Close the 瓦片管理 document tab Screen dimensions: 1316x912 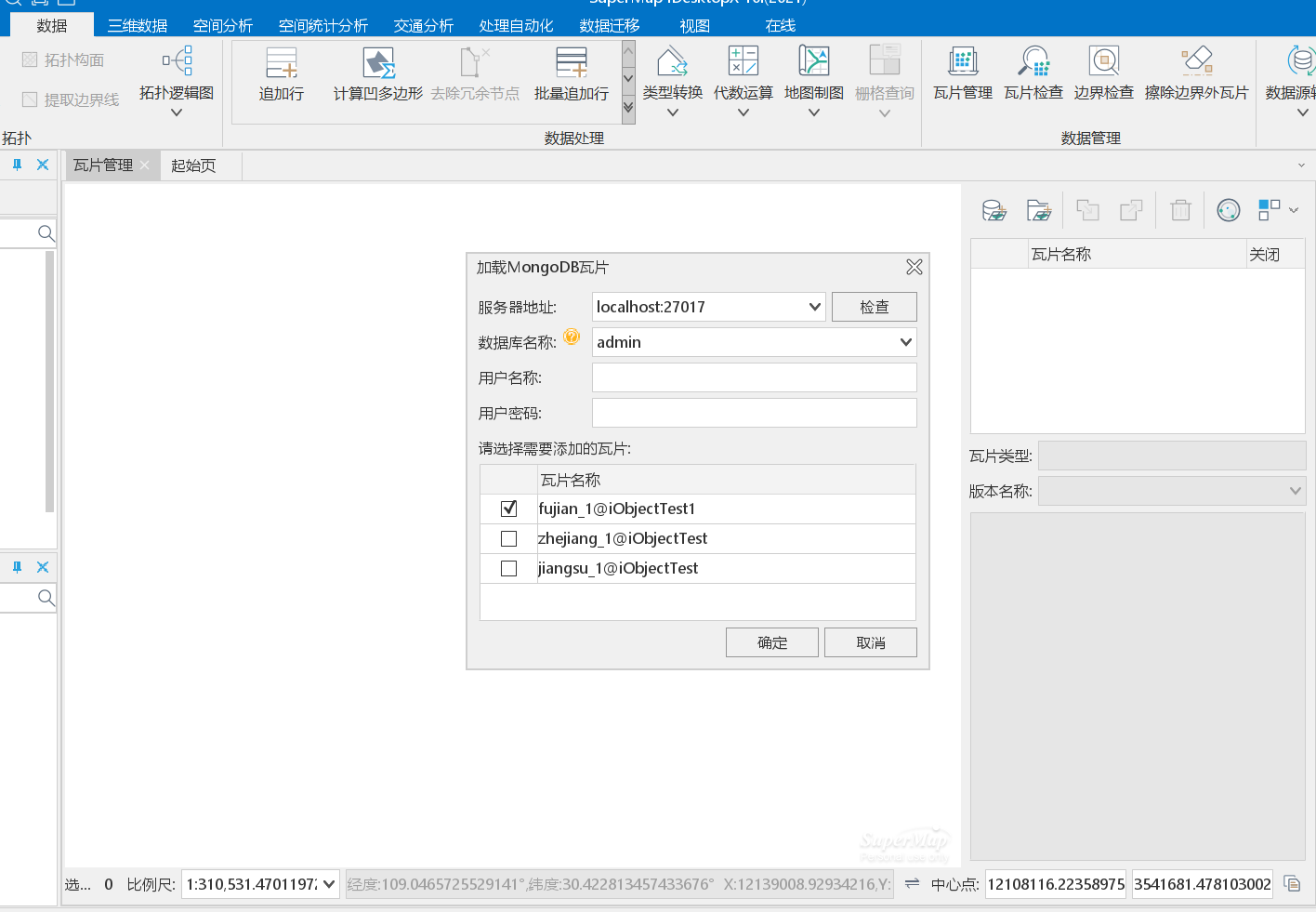point(145,165)
